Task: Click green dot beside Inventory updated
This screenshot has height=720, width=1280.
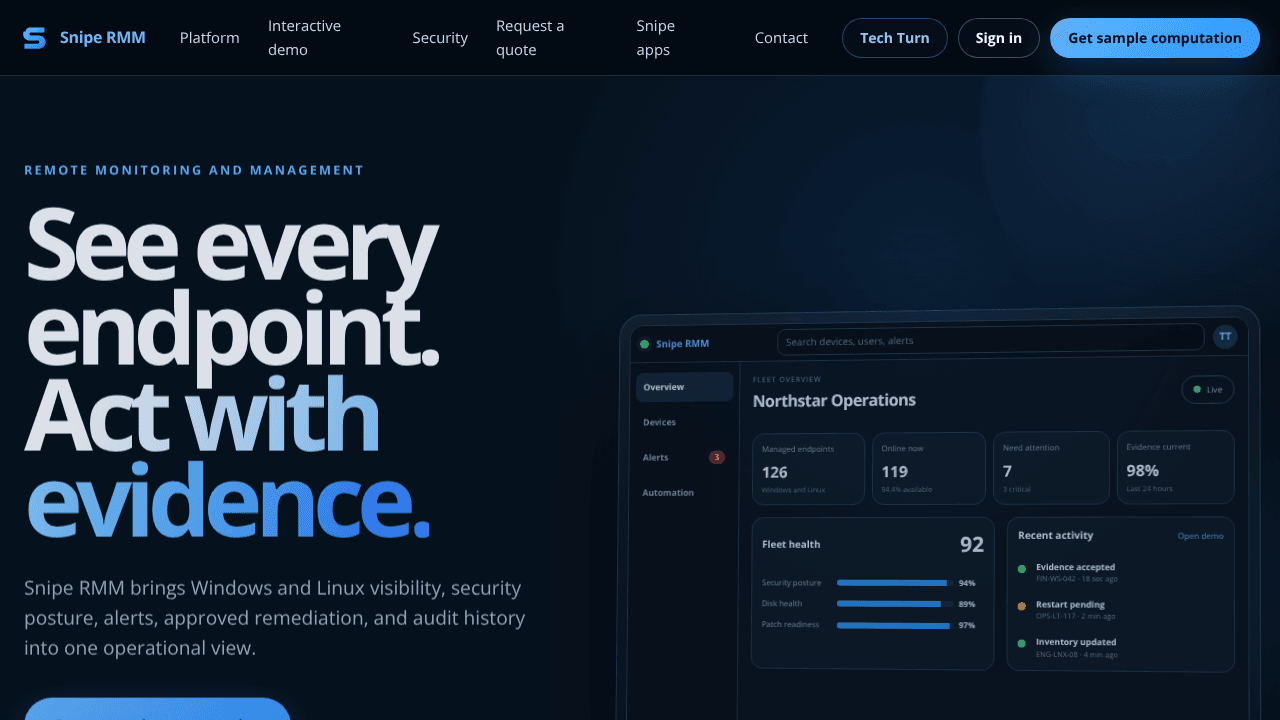Action: pyautogui.click(x=1021, y=644)
